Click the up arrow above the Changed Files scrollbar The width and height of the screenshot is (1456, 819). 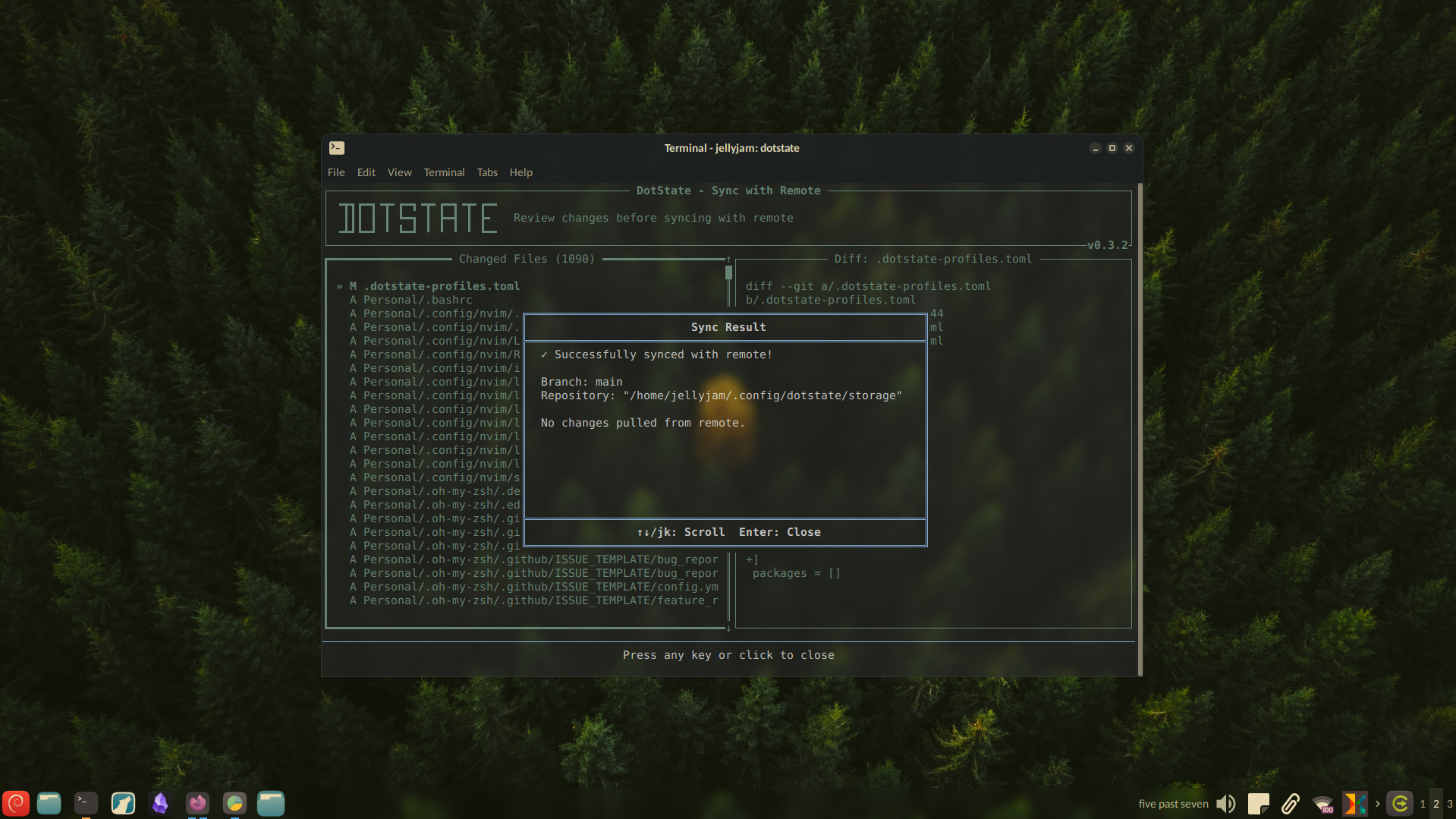coord(728,260)
